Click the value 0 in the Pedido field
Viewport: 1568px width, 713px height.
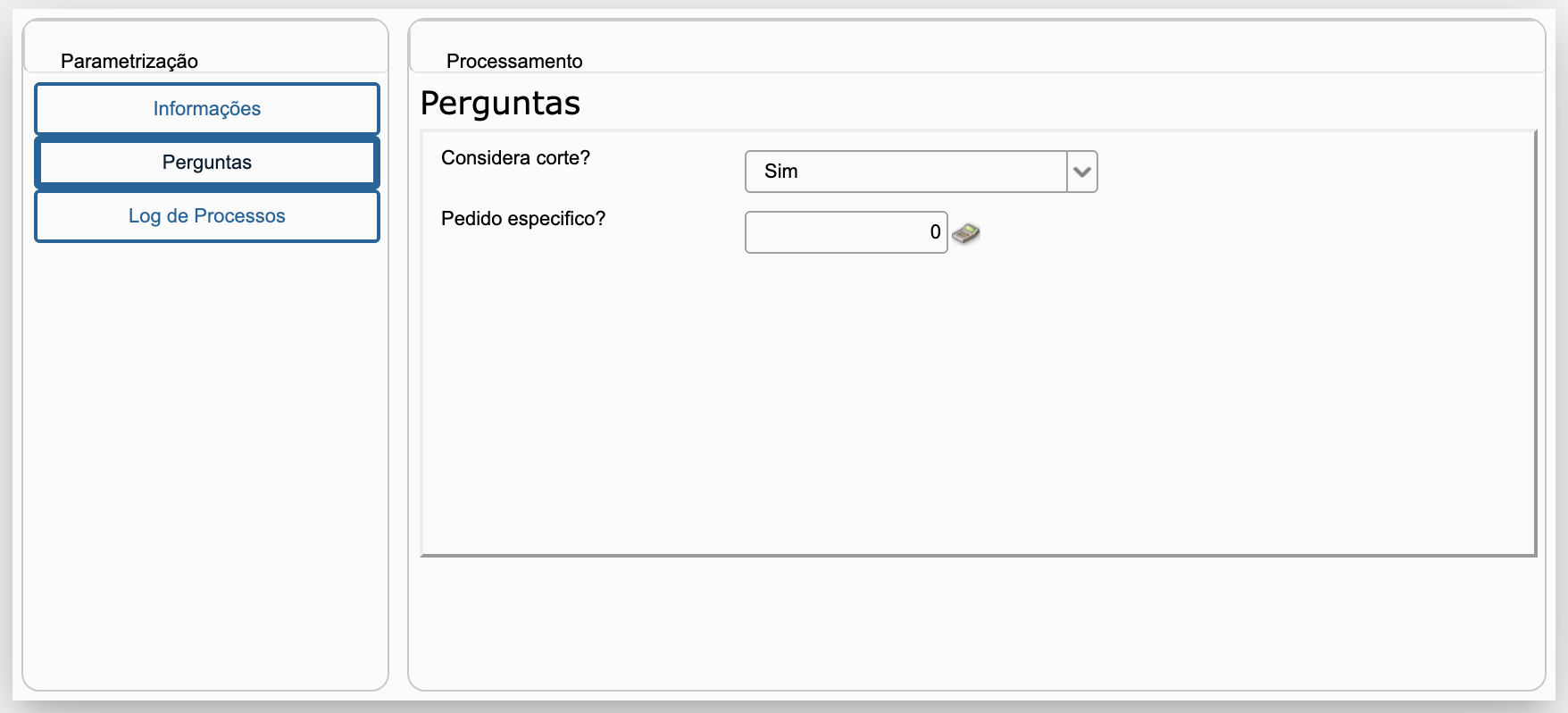935,232
